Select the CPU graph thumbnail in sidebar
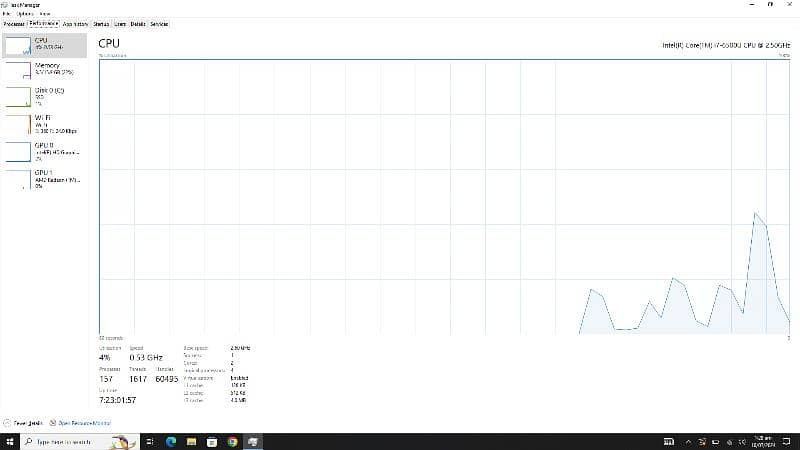Screen dimensions: 800x450 coord(18,45)
